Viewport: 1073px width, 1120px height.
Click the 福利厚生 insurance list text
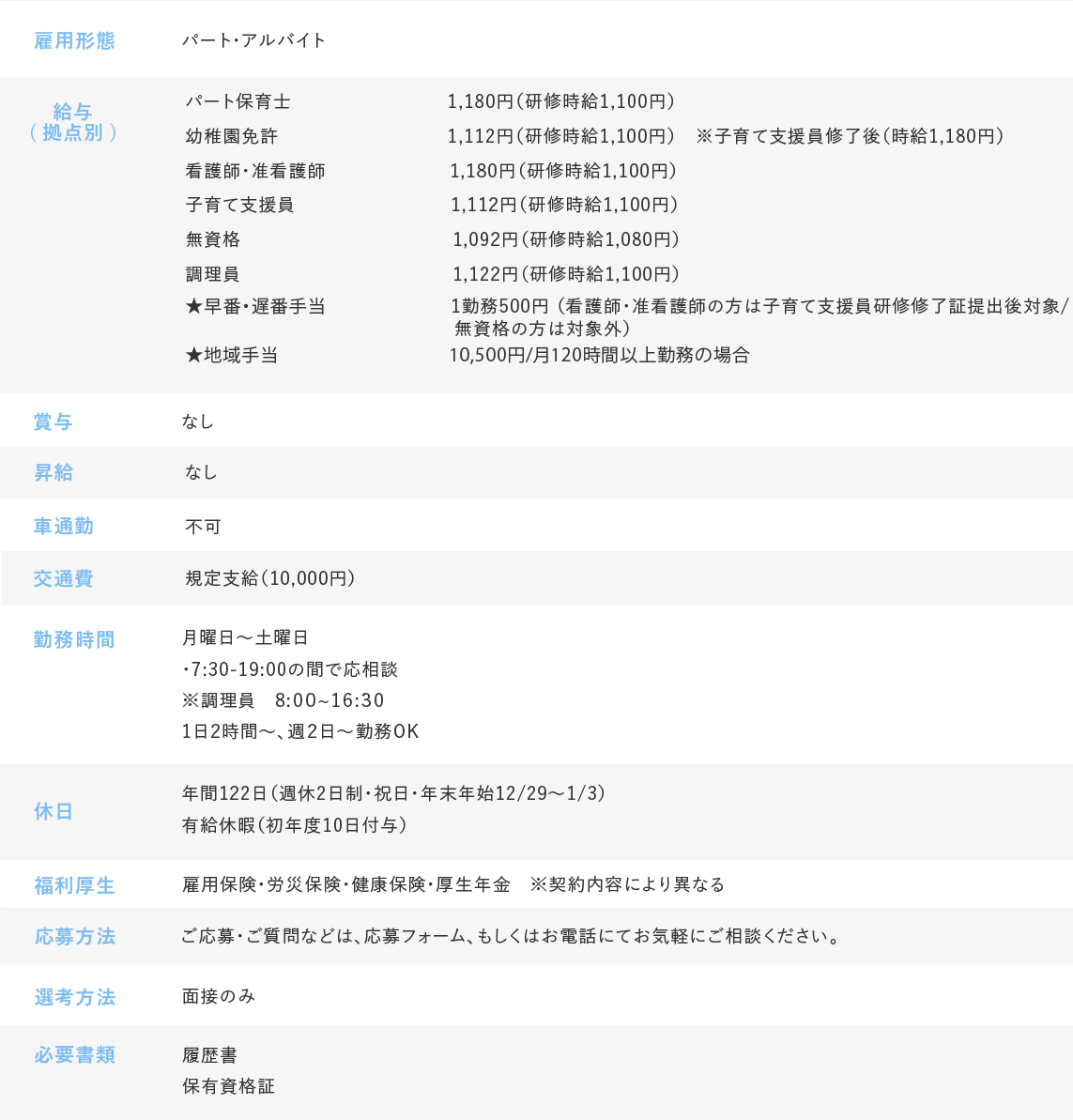(x=346, y=884)
